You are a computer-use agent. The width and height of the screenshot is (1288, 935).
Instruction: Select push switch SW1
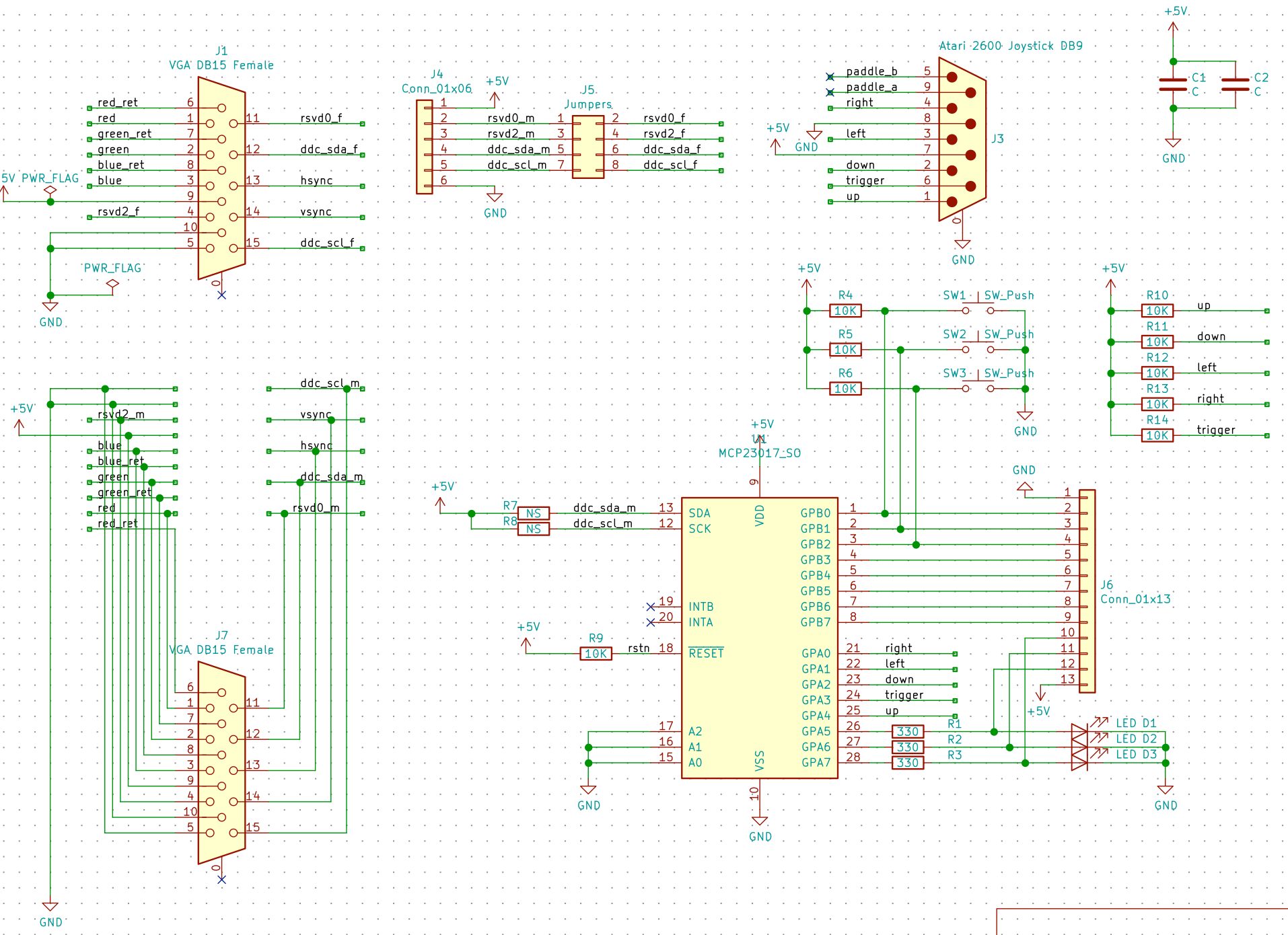coord(978,308)
